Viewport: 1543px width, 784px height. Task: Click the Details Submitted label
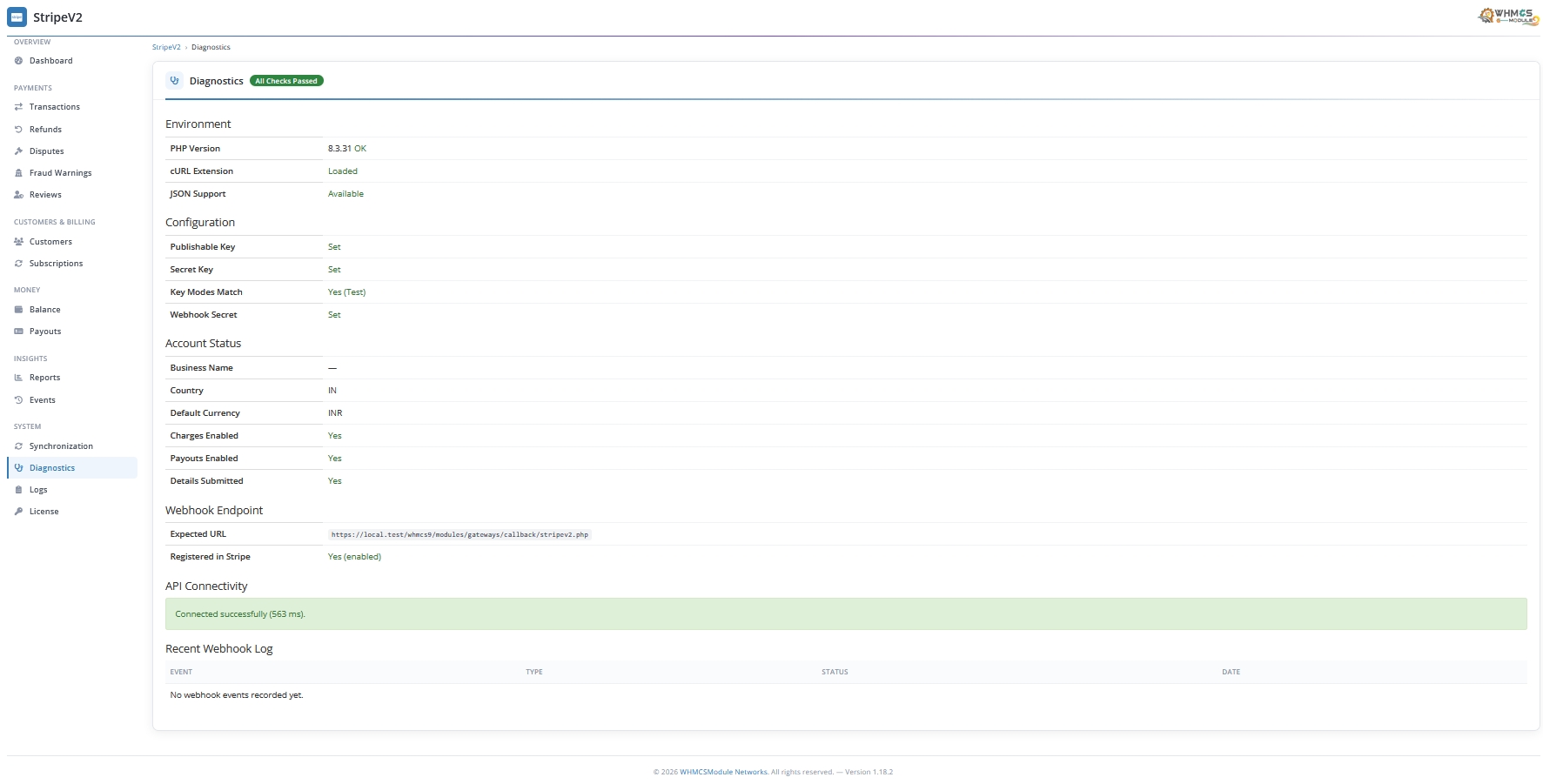tap(207, 481)
